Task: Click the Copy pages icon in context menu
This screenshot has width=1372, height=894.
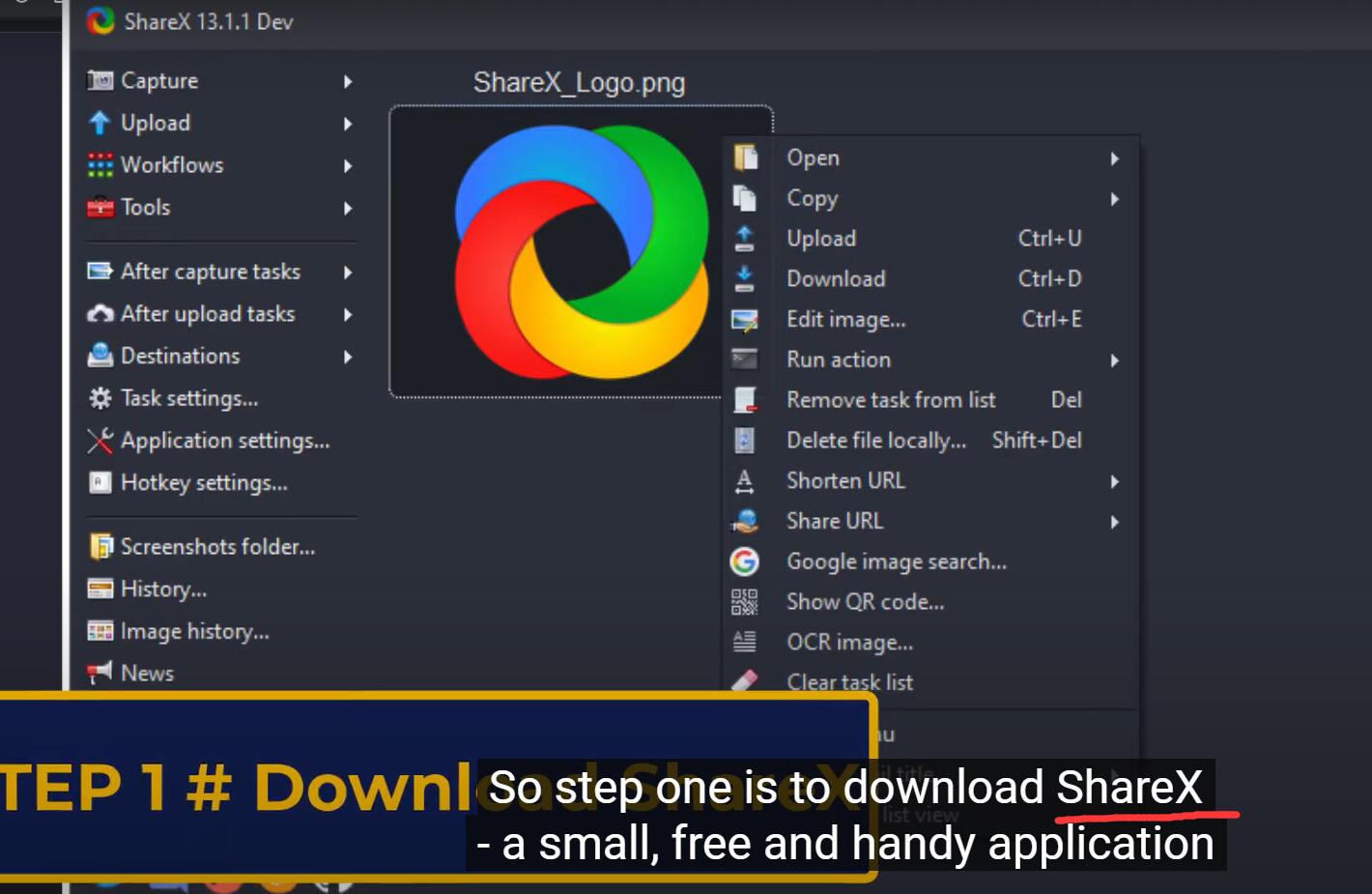Action: 744,198
